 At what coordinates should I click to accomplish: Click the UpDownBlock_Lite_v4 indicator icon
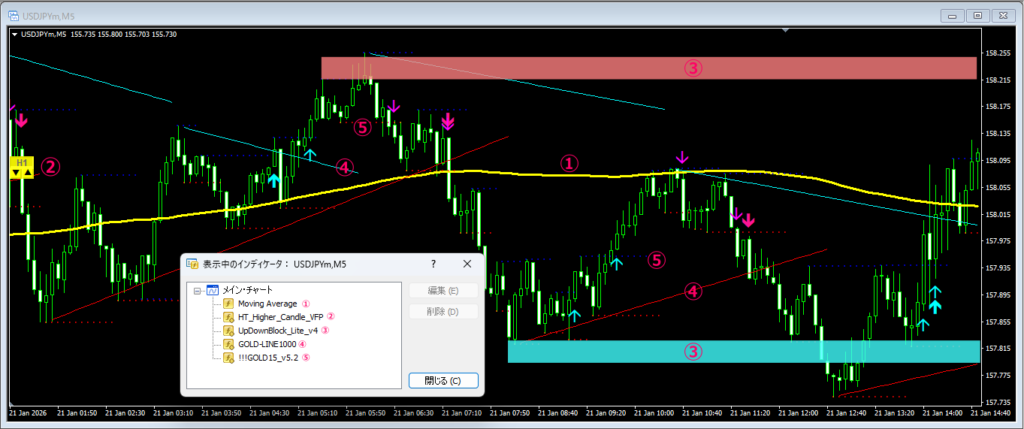pyautogui.click(x=228, y=329)
